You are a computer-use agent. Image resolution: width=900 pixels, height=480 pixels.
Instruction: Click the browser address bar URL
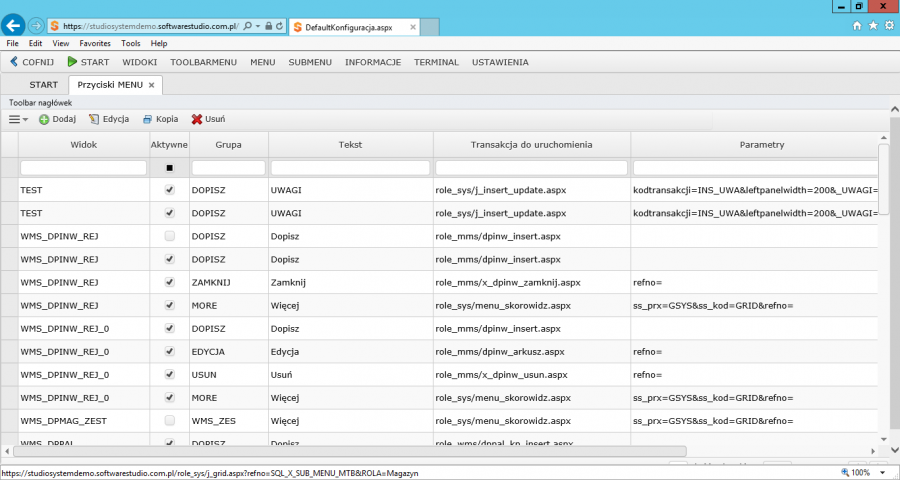(x=150, y=26)
